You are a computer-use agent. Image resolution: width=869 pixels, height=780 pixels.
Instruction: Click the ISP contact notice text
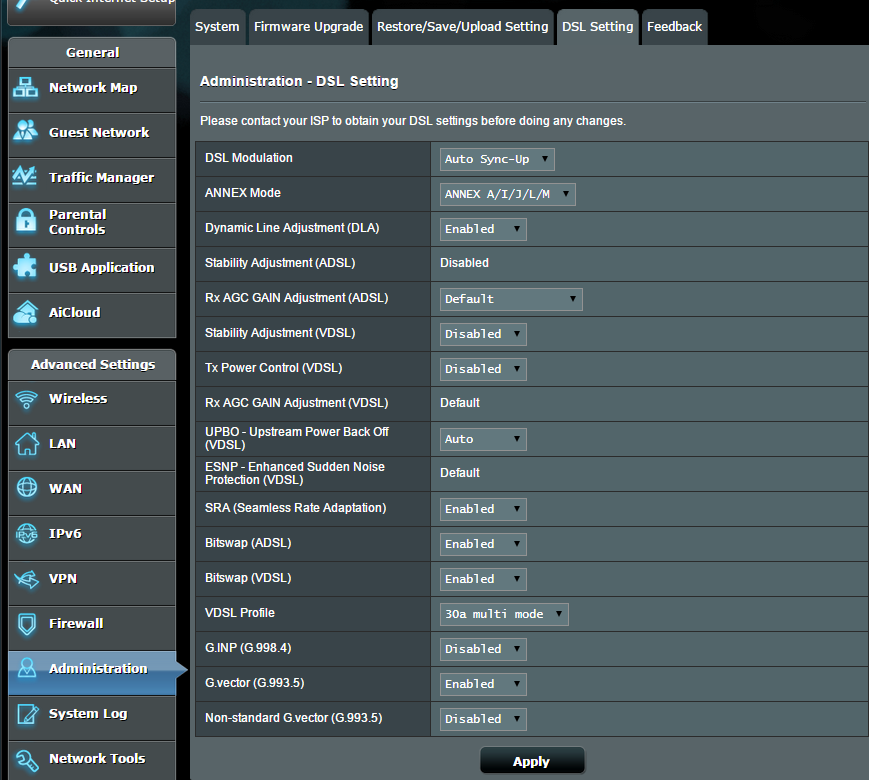click(x=413, y=121)
